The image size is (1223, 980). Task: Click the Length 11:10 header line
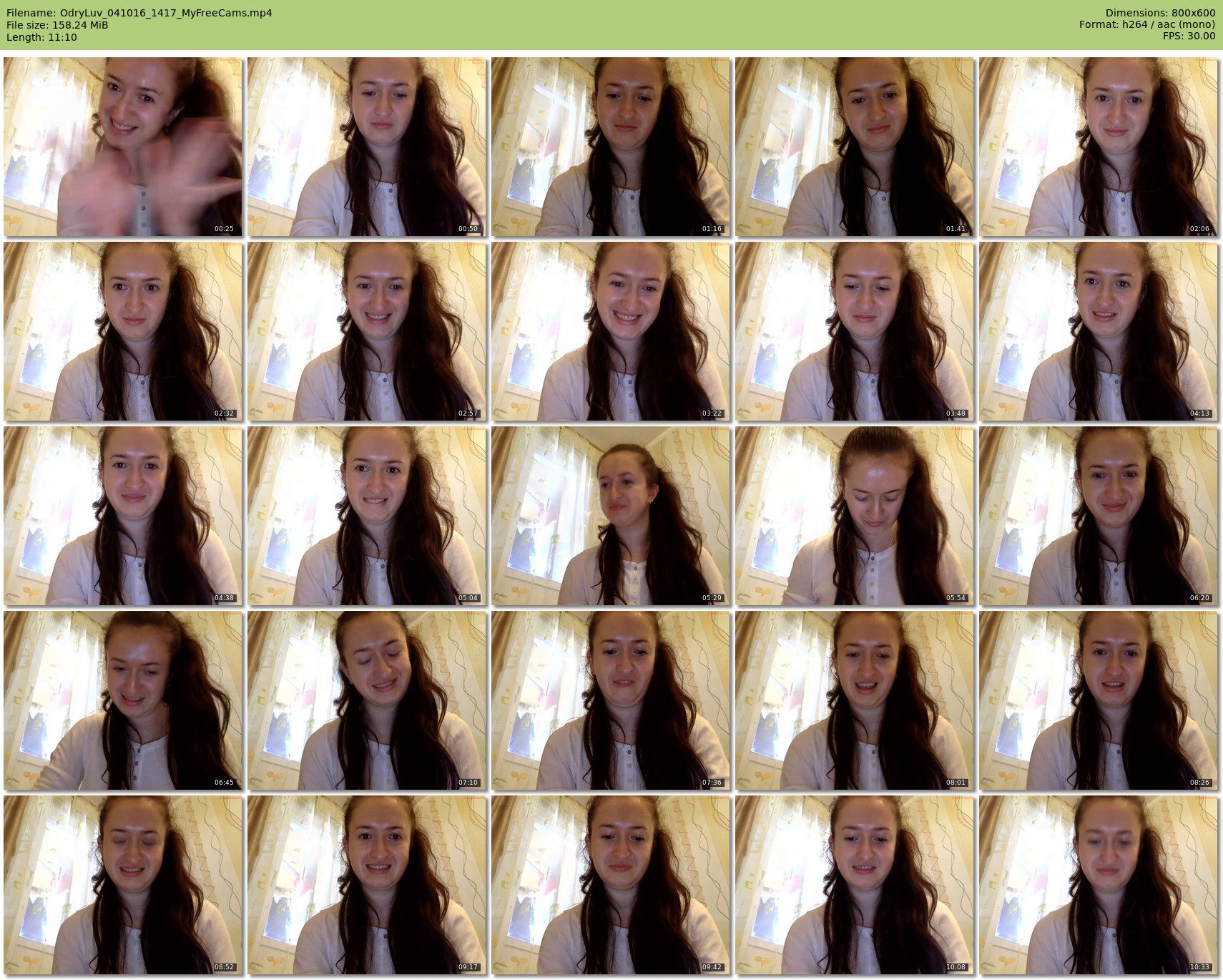click(41, 37)
